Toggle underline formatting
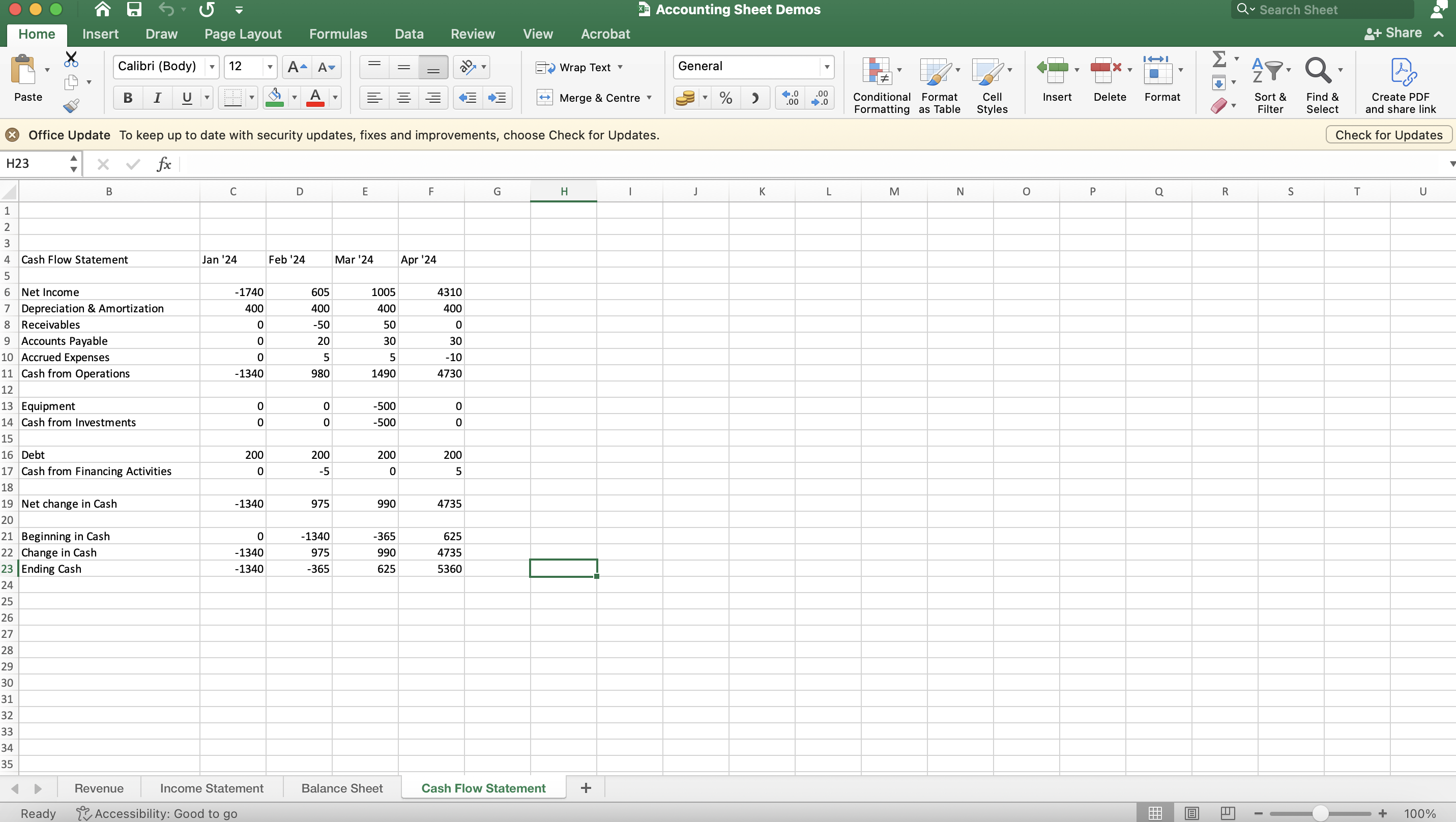The height and width of the screenshot is (822, 1456). [x=187, y=98]
